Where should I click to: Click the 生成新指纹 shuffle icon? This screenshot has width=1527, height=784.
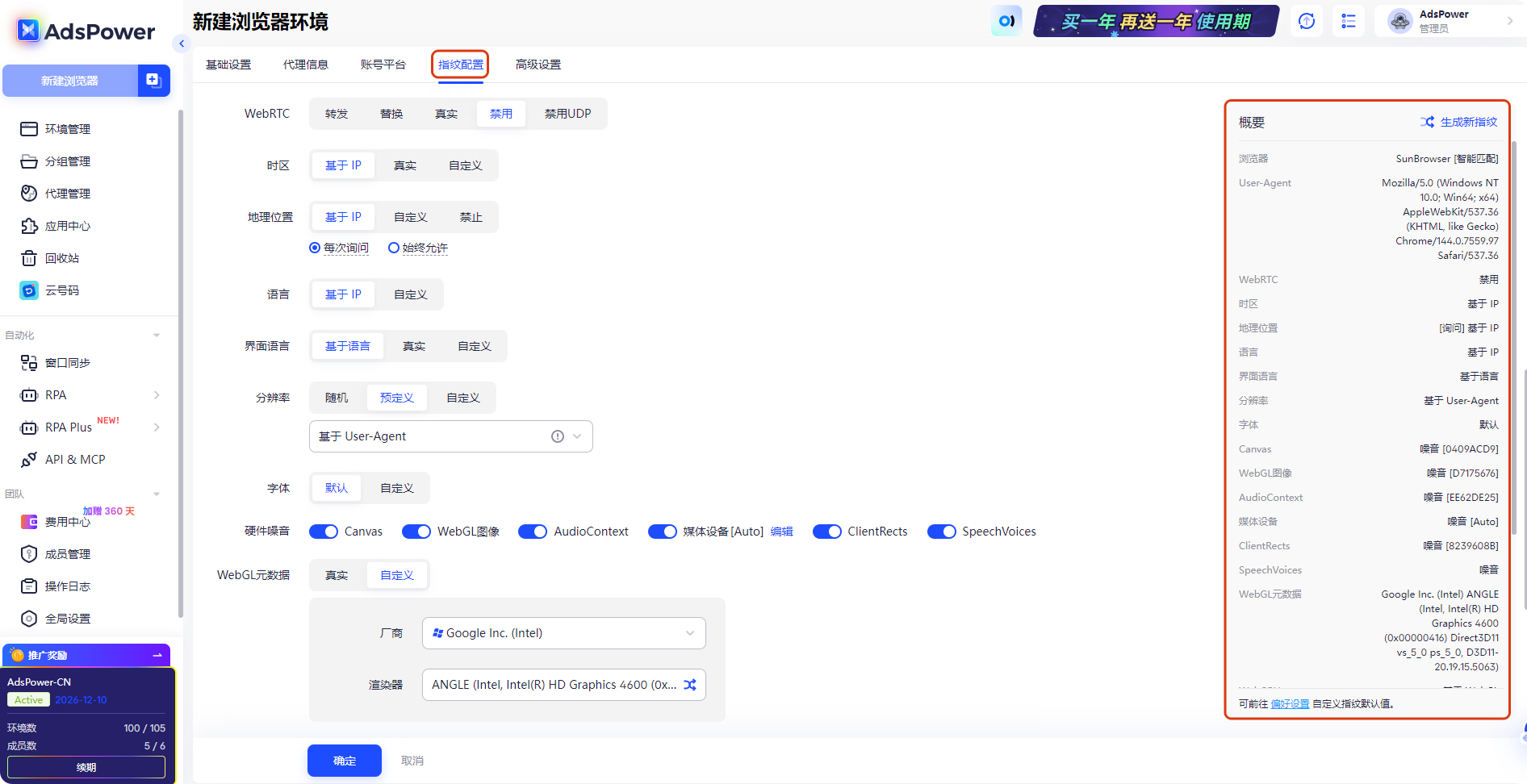coord(1428,122)
